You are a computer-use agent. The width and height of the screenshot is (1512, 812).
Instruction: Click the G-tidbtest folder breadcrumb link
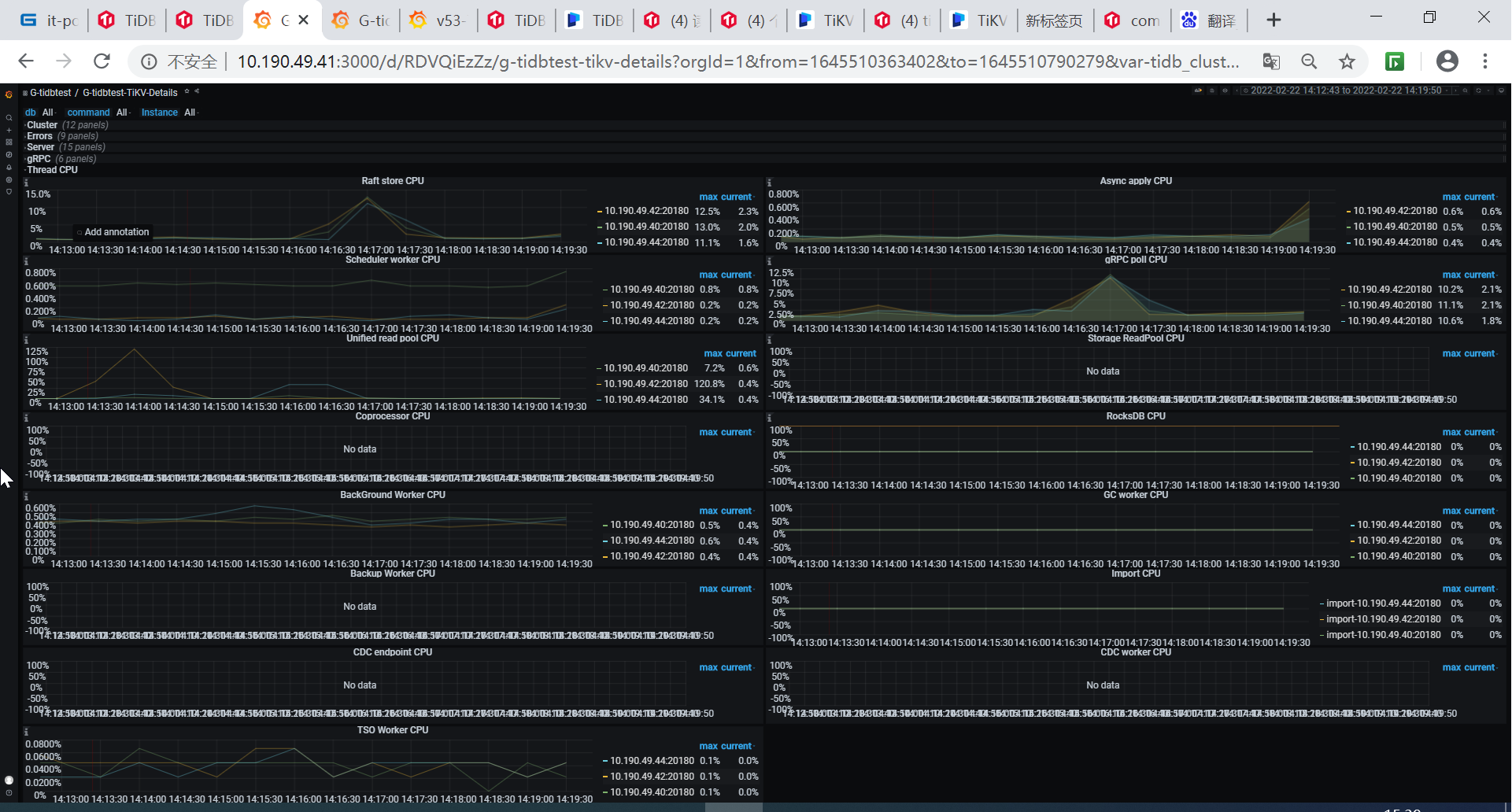[x=50, y=93]
